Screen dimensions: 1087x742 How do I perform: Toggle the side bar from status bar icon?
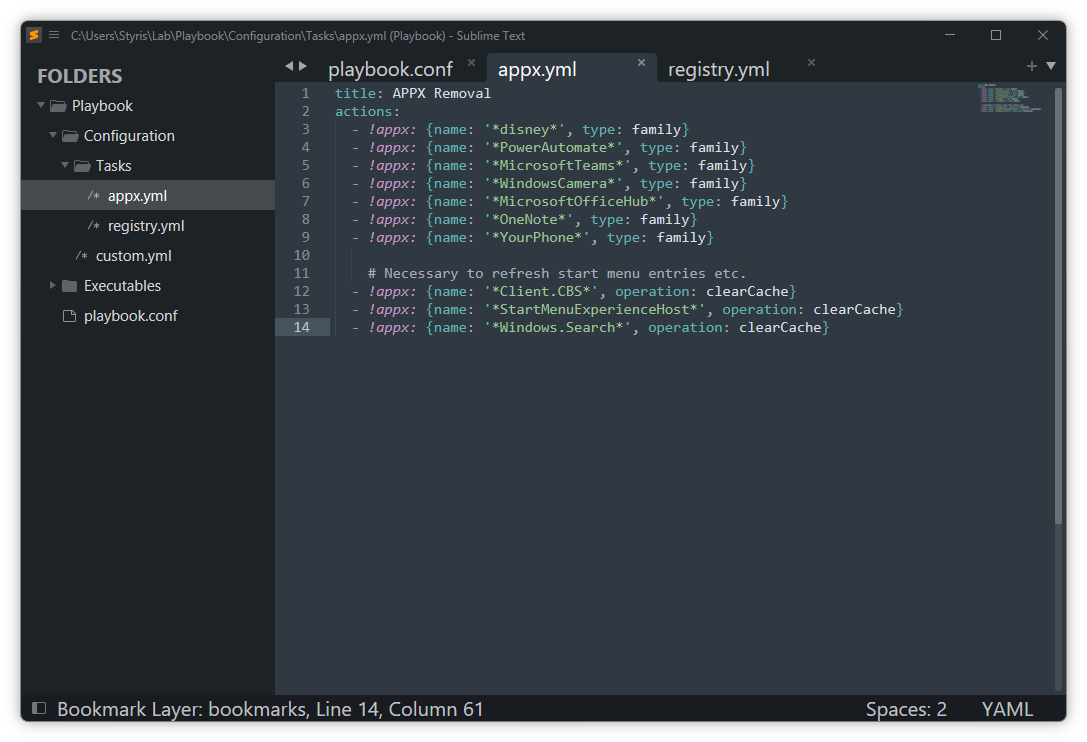39,709
